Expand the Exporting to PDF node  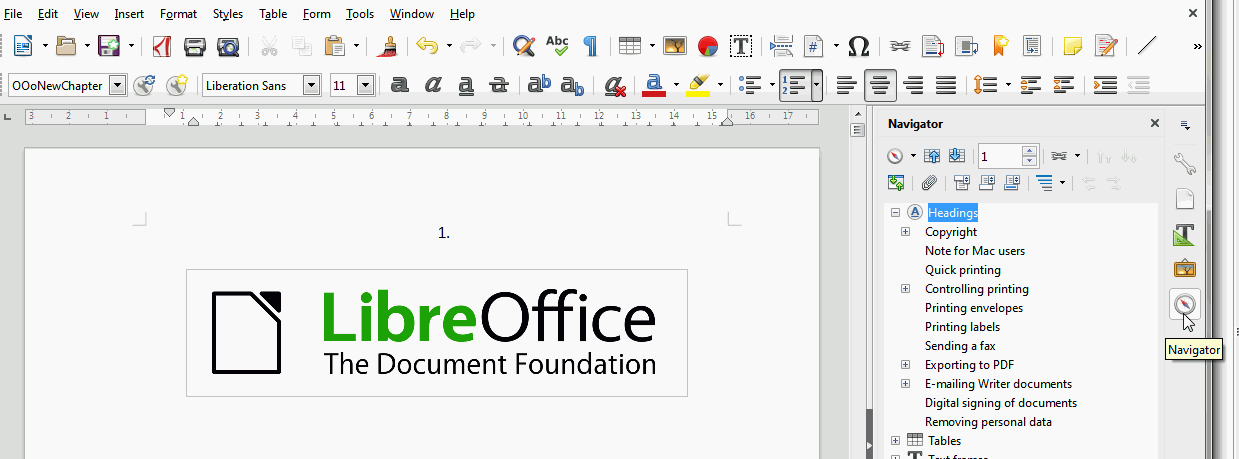coord(906,365)
